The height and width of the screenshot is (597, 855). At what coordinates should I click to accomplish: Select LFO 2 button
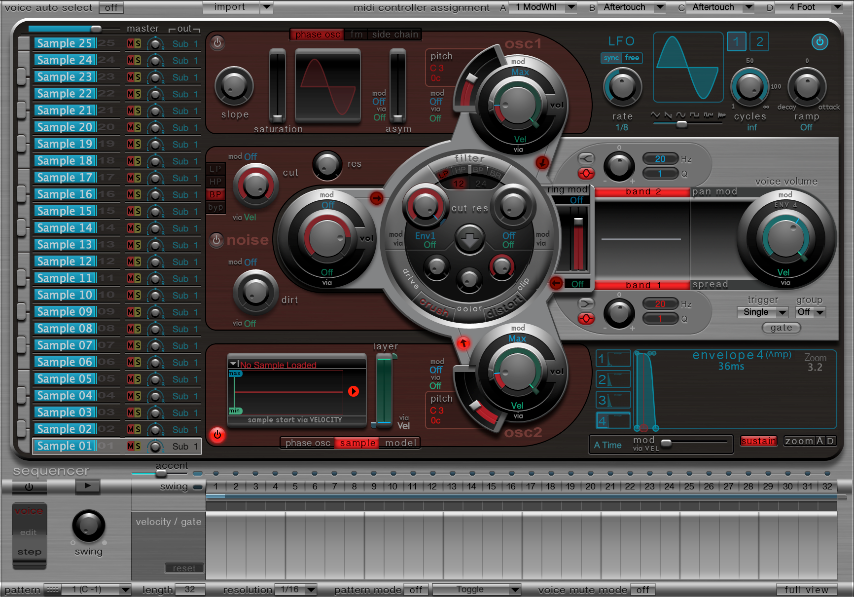point(760,41)
